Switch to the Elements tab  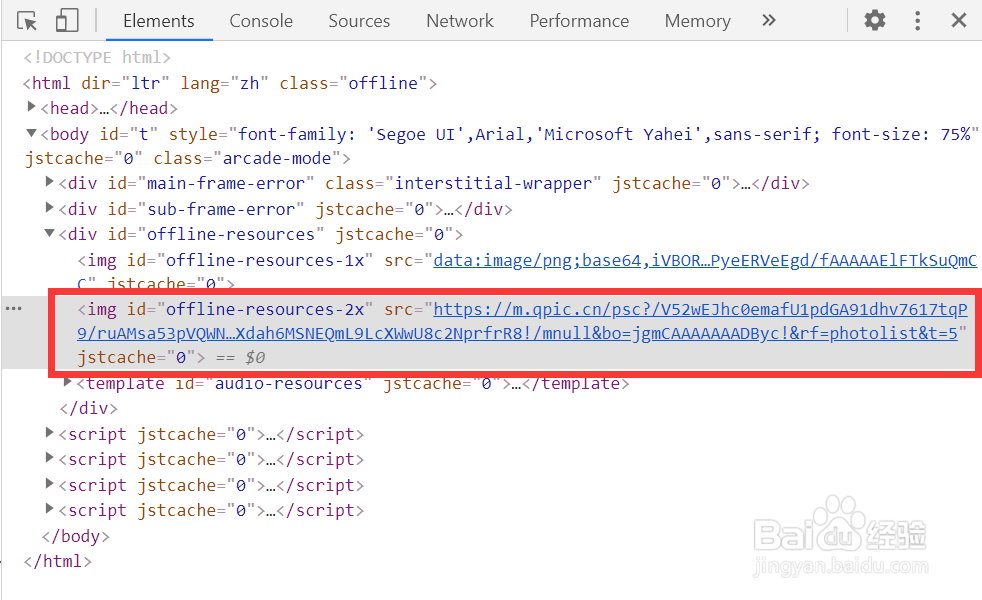159,21
